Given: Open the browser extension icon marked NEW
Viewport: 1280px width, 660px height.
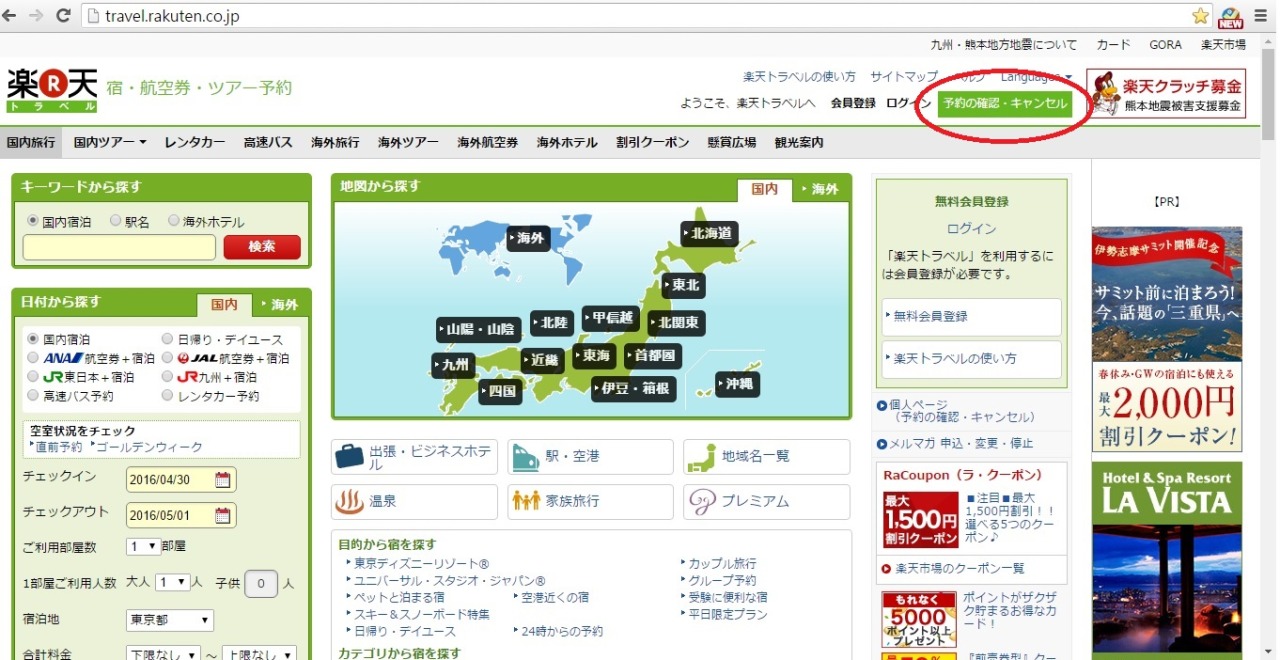Looking at the screenshot, I should (1229, 17).
